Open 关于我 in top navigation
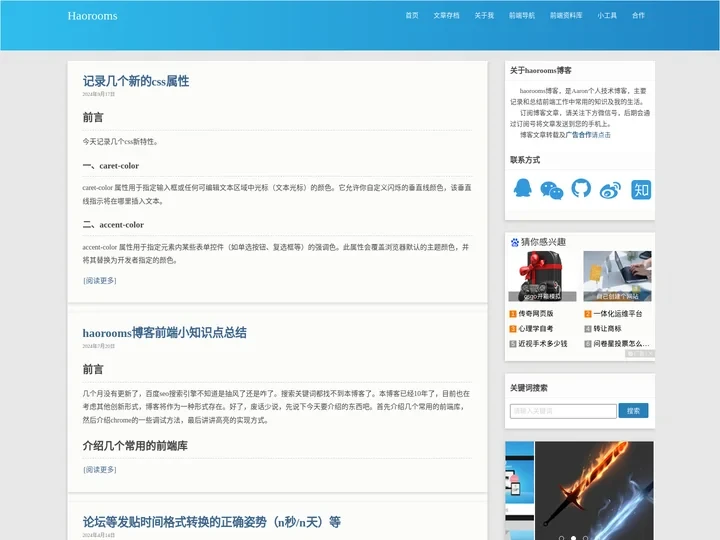Viewport: 720px width, 540px height. pos(484,16)
